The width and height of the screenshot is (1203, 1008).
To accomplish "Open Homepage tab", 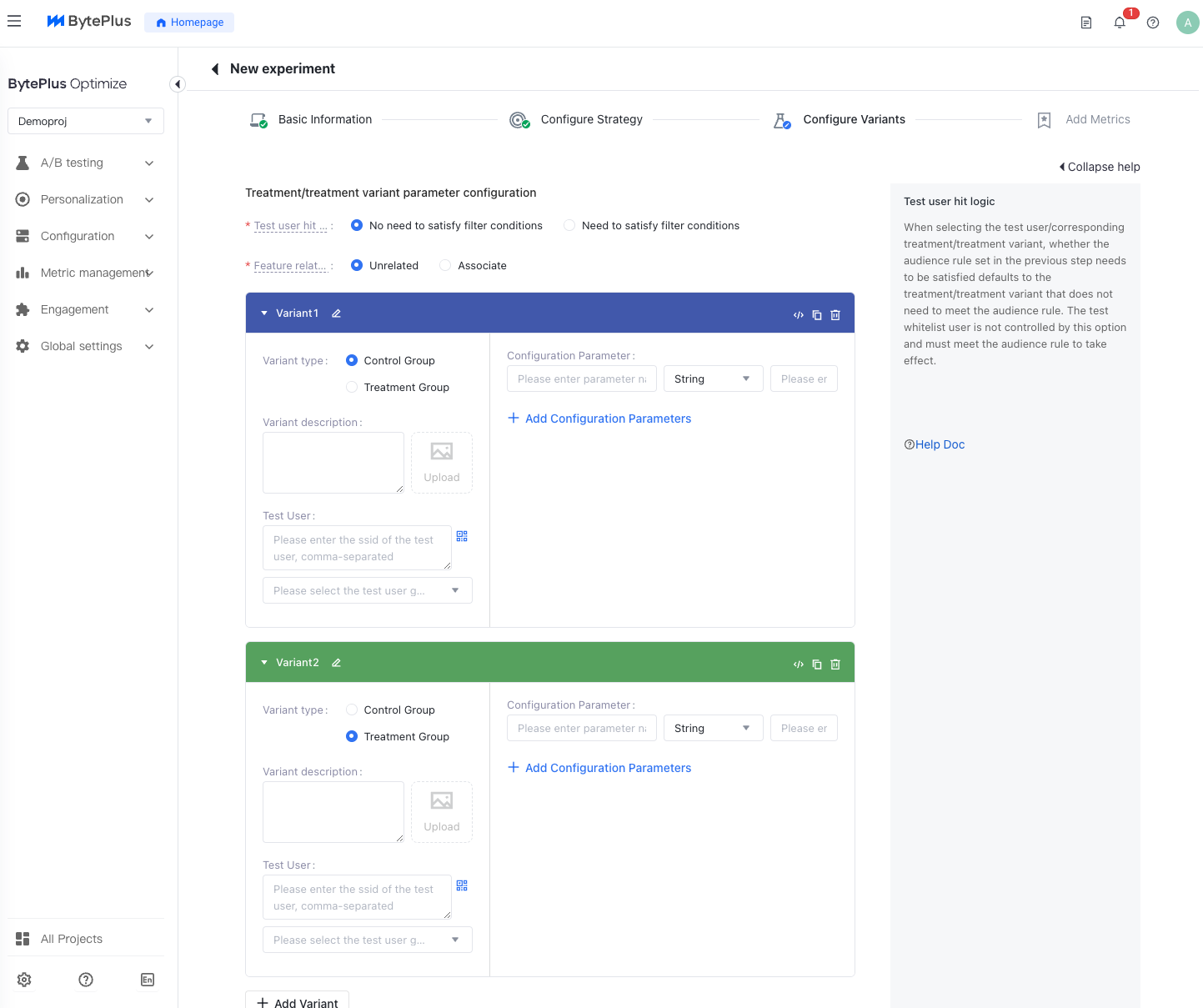I will (x=189, y=23).
